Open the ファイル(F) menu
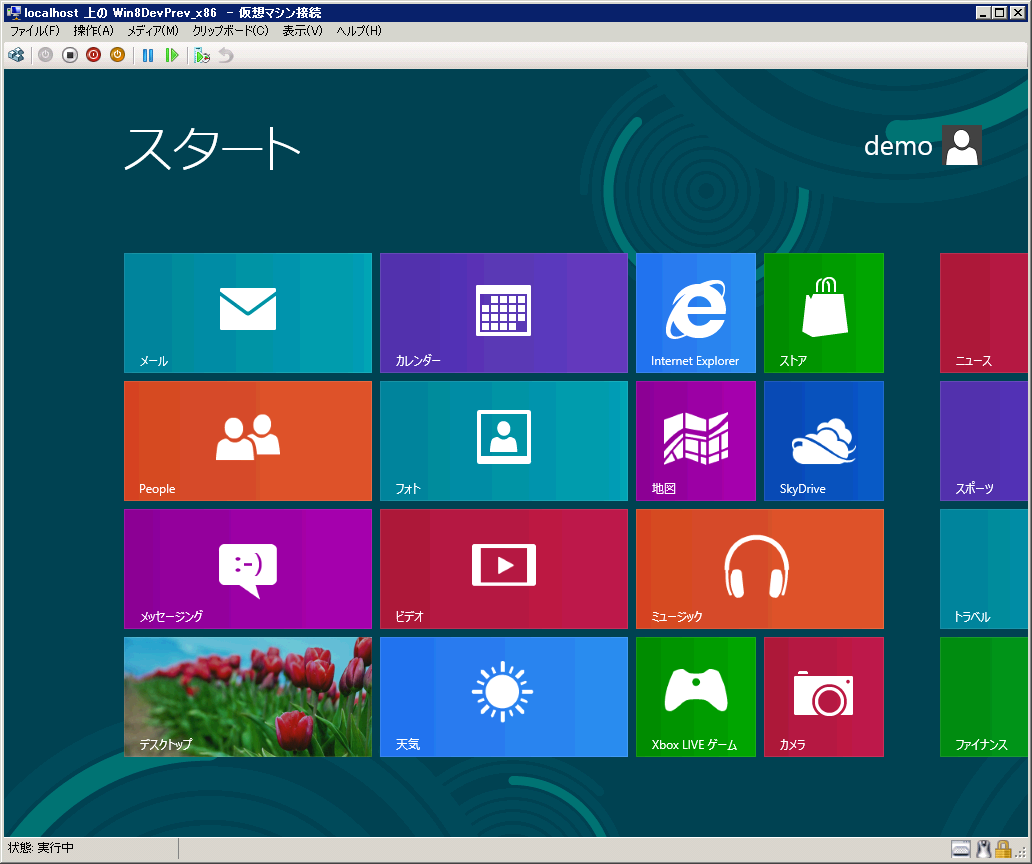The width and height of the screenshot is (1032, 864). tap(35, 31)
